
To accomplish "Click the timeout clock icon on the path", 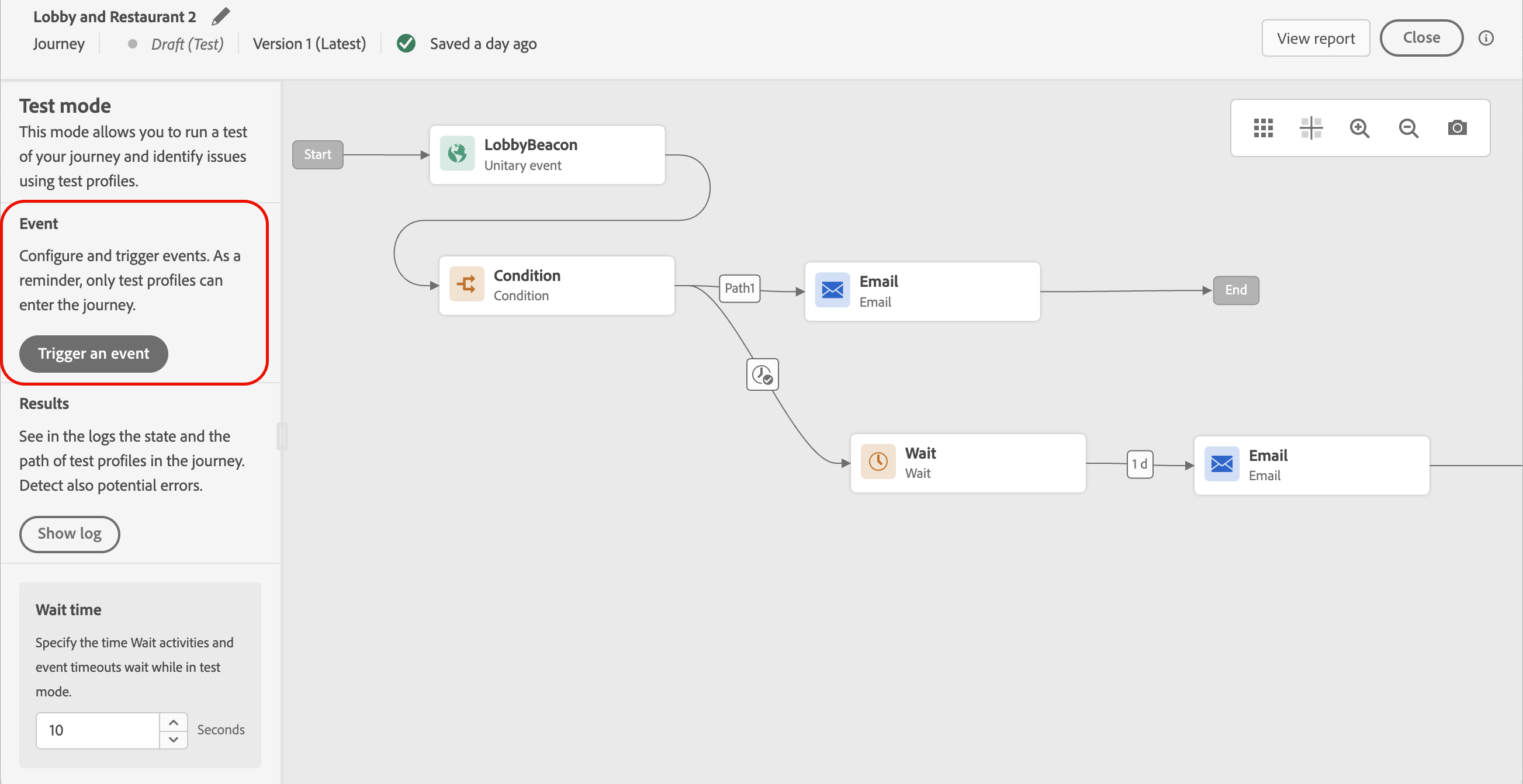I will [x=762, y=374].
